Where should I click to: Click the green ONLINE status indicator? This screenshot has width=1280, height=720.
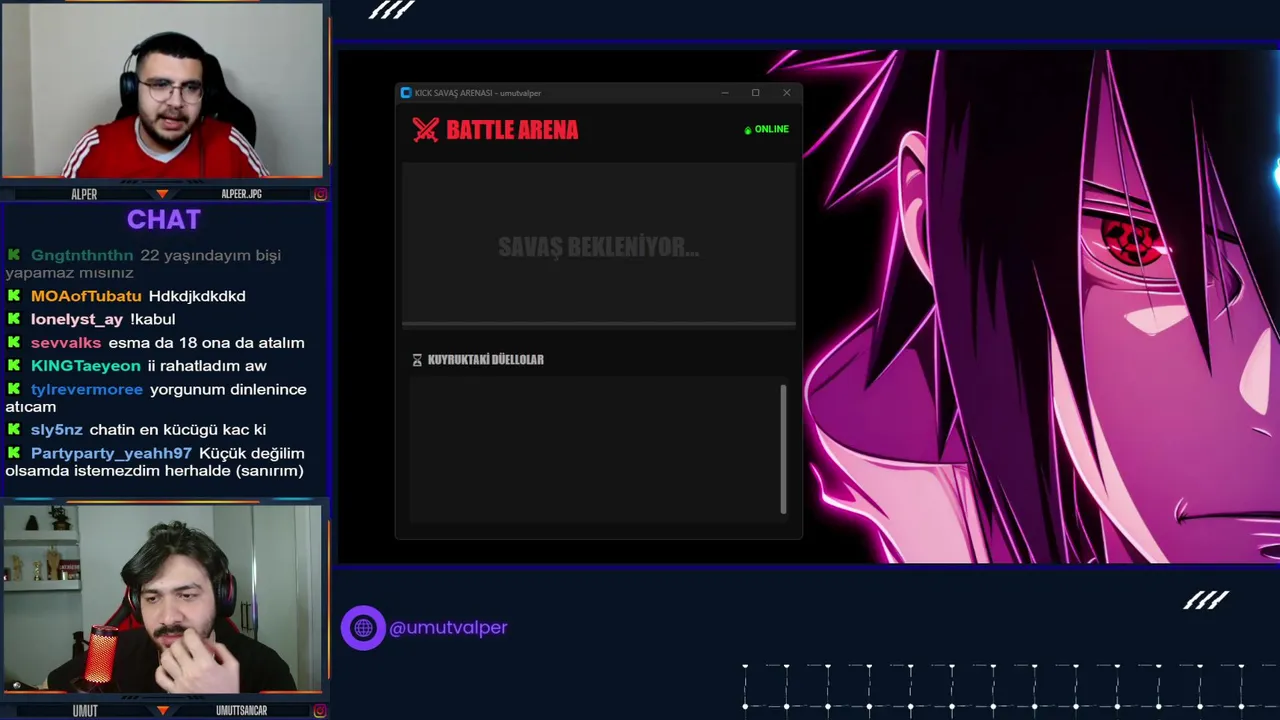(766, 129)
